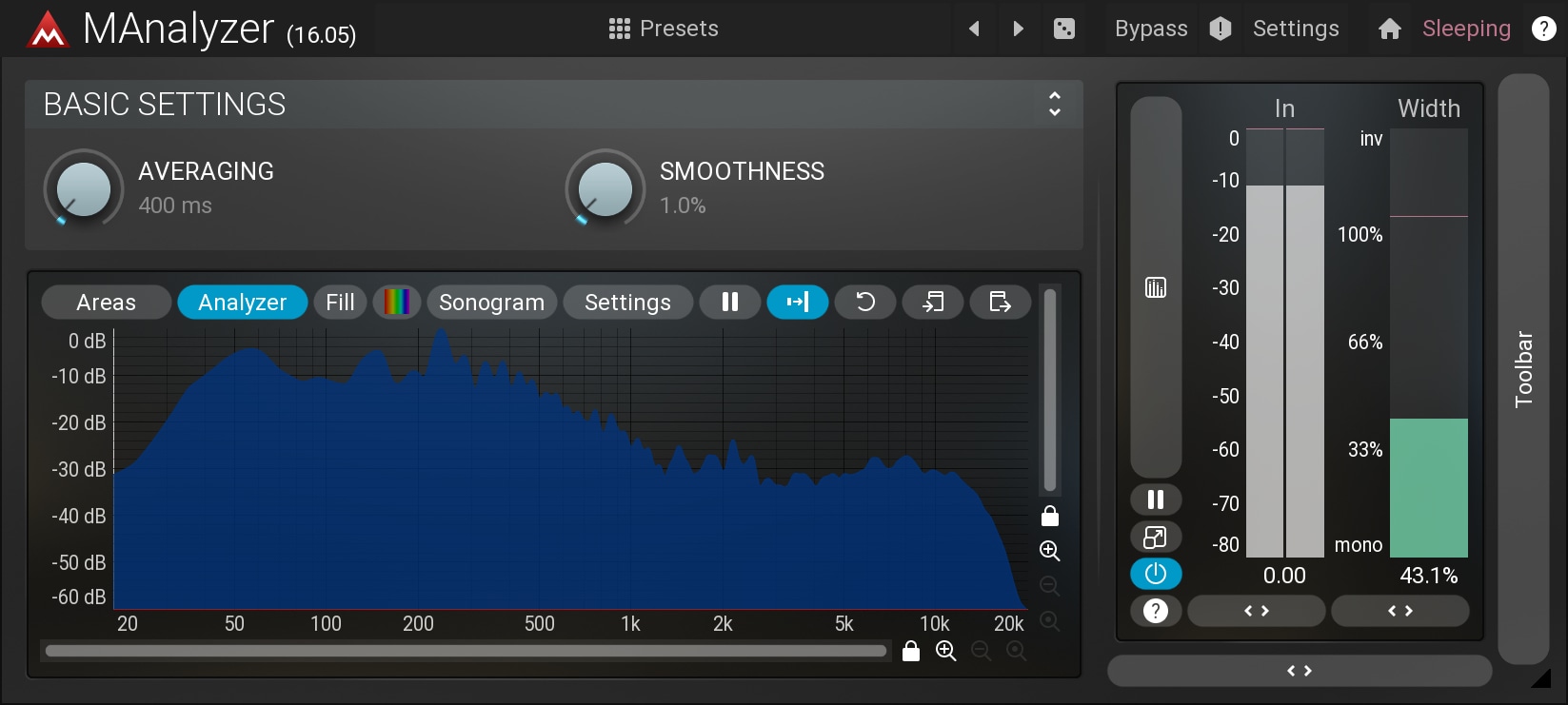The height and width of the screenshot is (705, 1568).
Task: Click the meter type bars icon
Action: click(1156, 287)
